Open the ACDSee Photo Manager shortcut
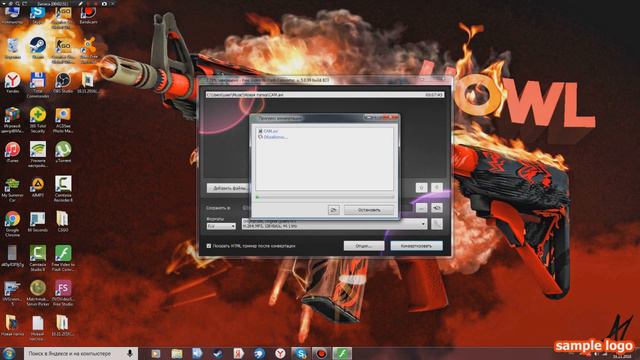This screenshot has height=360, width=640. 63,119
